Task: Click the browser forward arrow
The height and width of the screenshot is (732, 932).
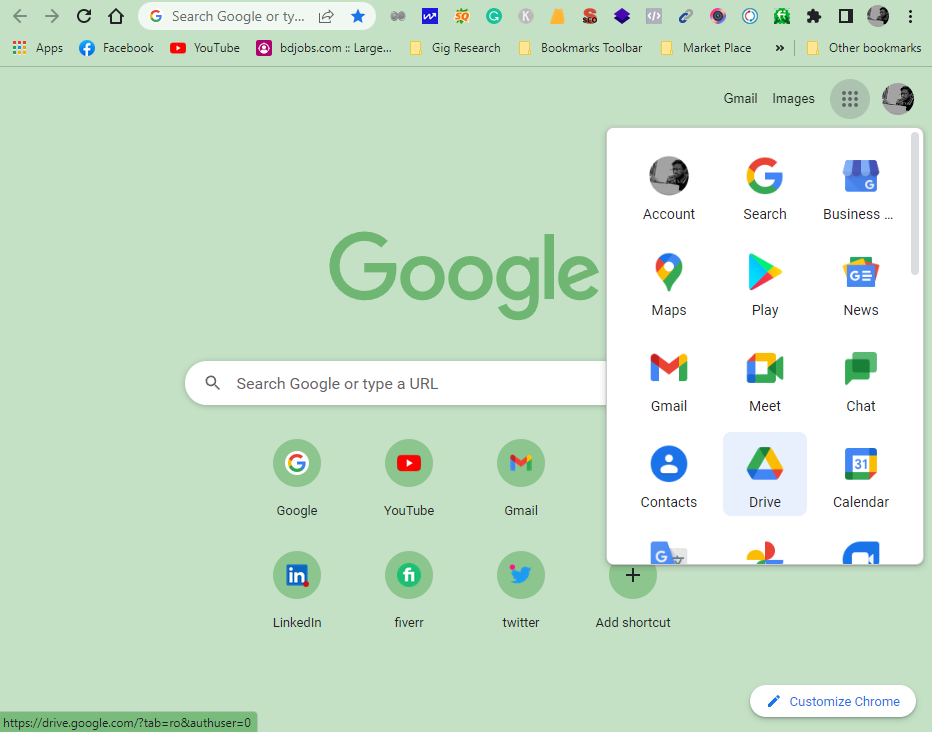Action: (x=52, y=16)
